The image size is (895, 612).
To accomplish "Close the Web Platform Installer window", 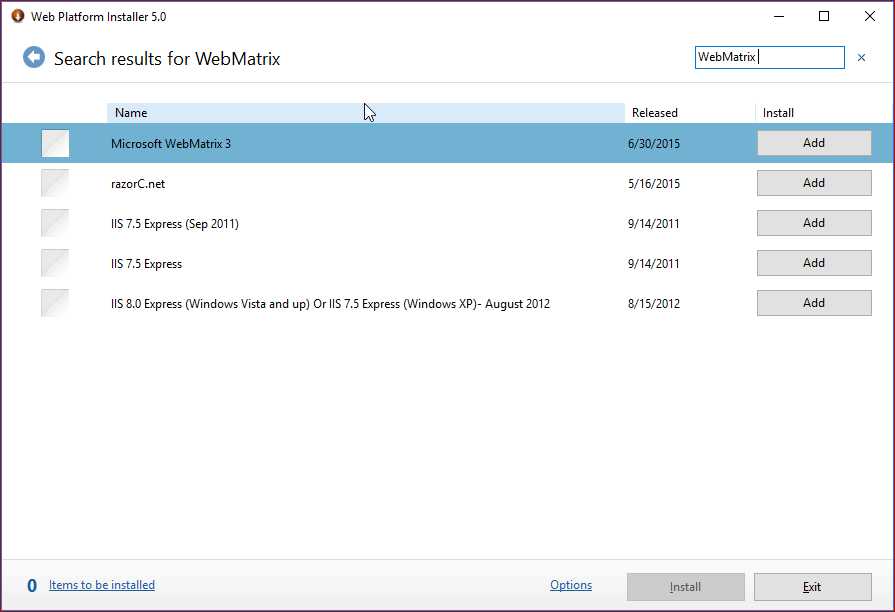I will 869,16.
